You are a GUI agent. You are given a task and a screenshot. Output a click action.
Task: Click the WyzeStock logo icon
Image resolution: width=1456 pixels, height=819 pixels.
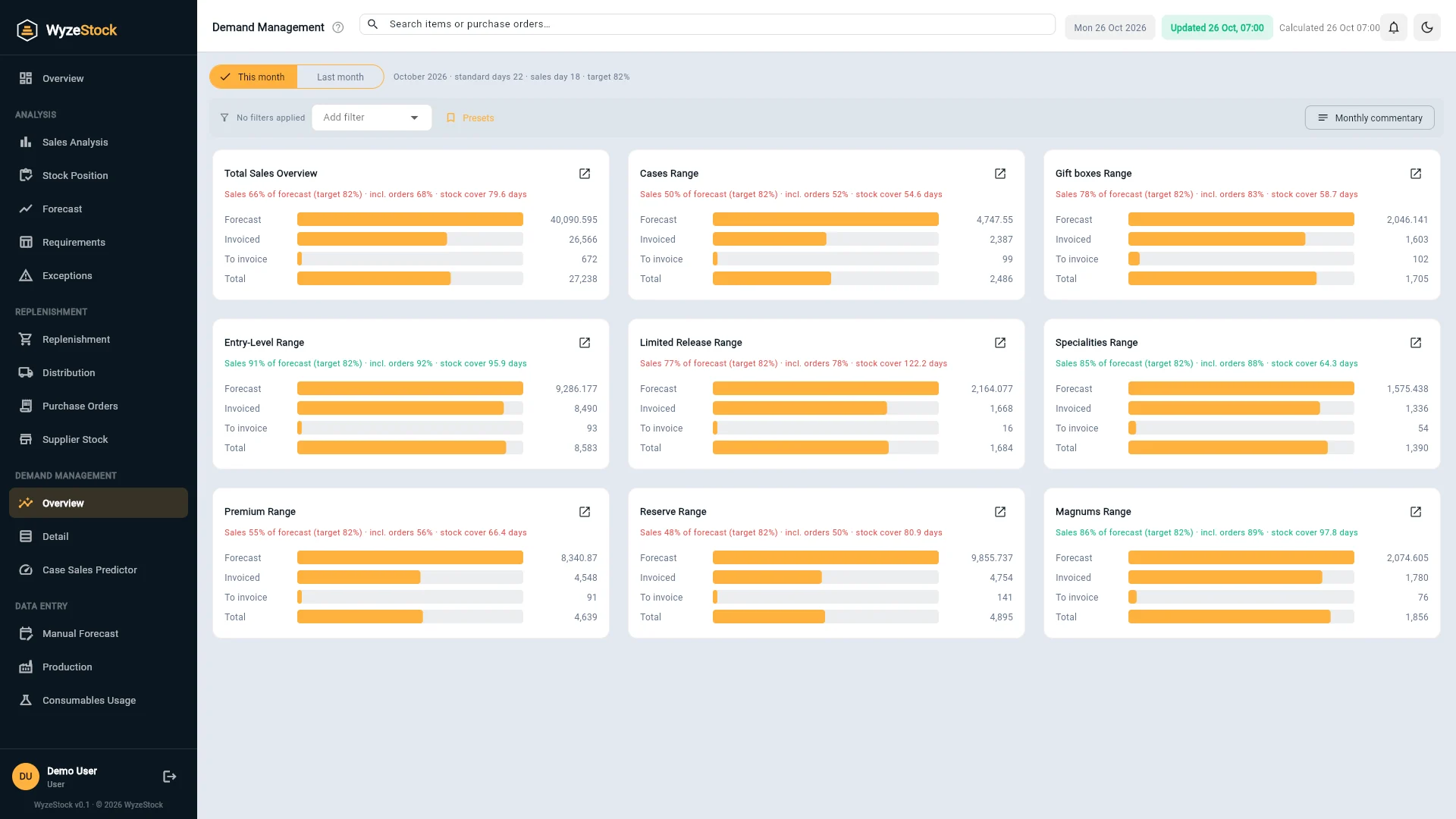(27, 30)
